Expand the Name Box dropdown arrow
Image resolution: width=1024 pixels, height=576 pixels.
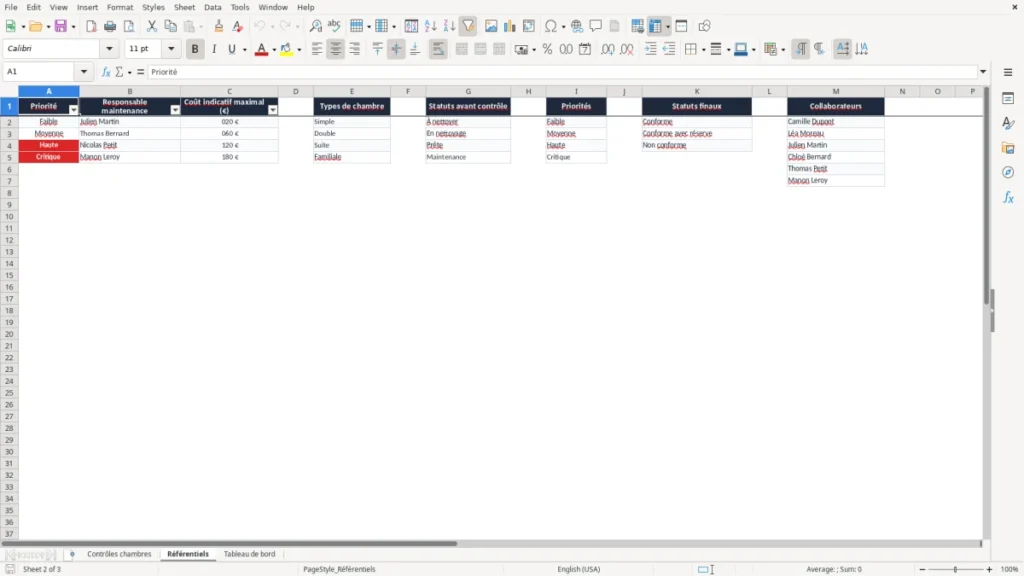click(84, 72)
